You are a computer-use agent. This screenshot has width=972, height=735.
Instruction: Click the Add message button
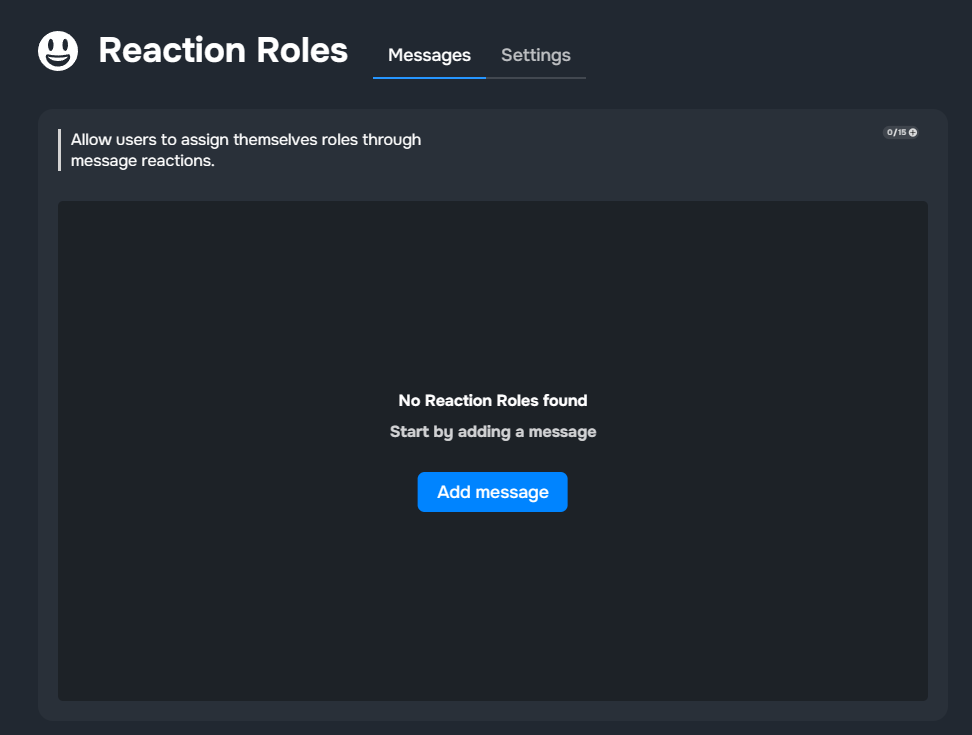(x=492, y=492)
